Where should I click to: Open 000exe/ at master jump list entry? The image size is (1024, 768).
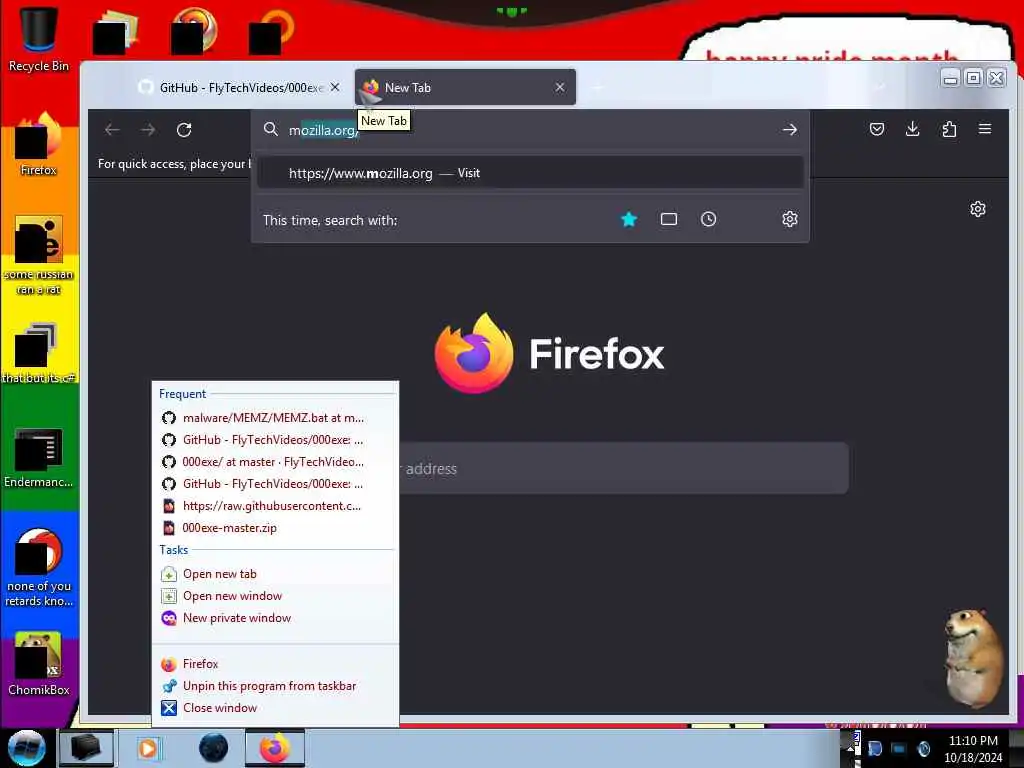tap(274, 462)
